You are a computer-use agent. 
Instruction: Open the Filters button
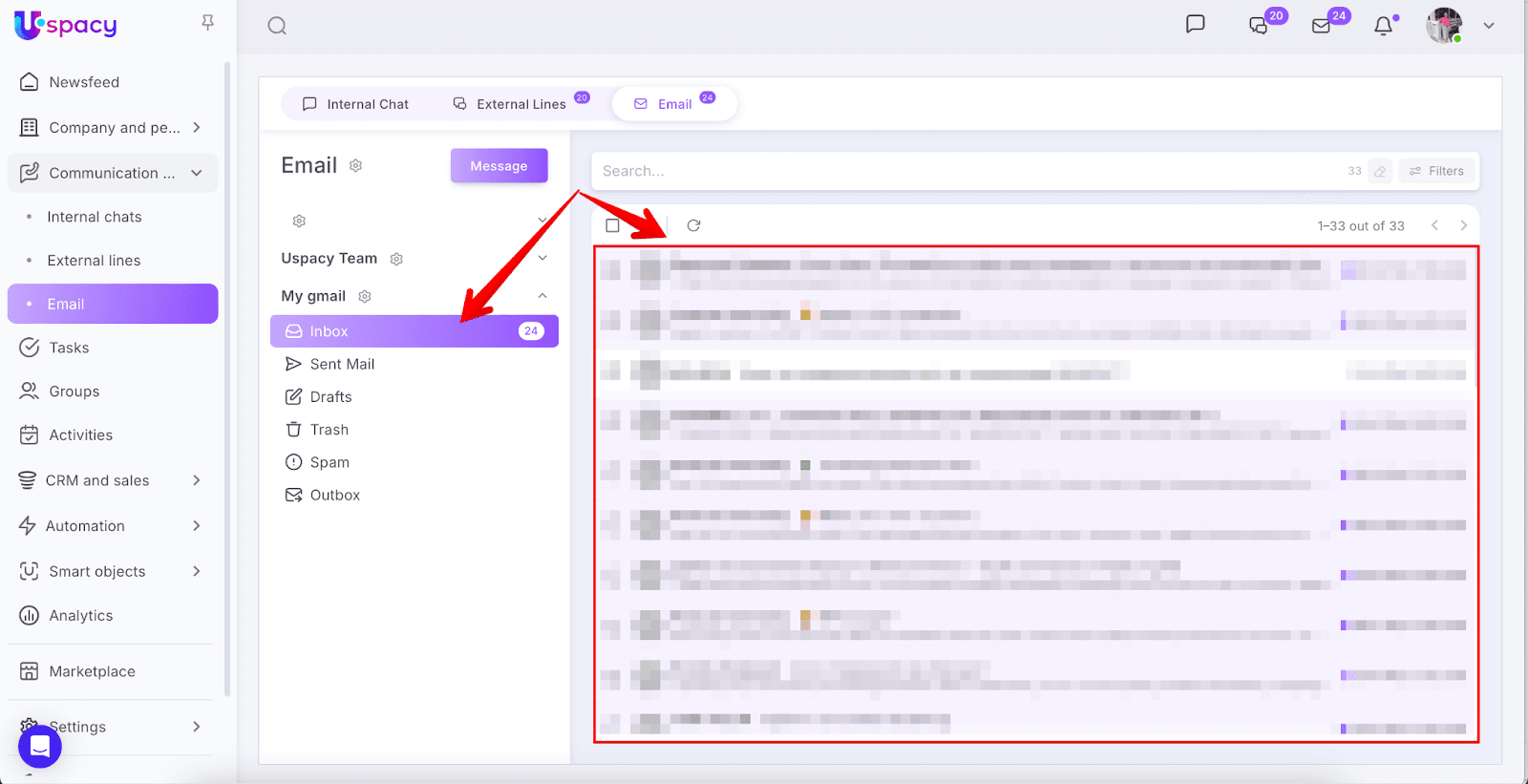pos(1436,171)
